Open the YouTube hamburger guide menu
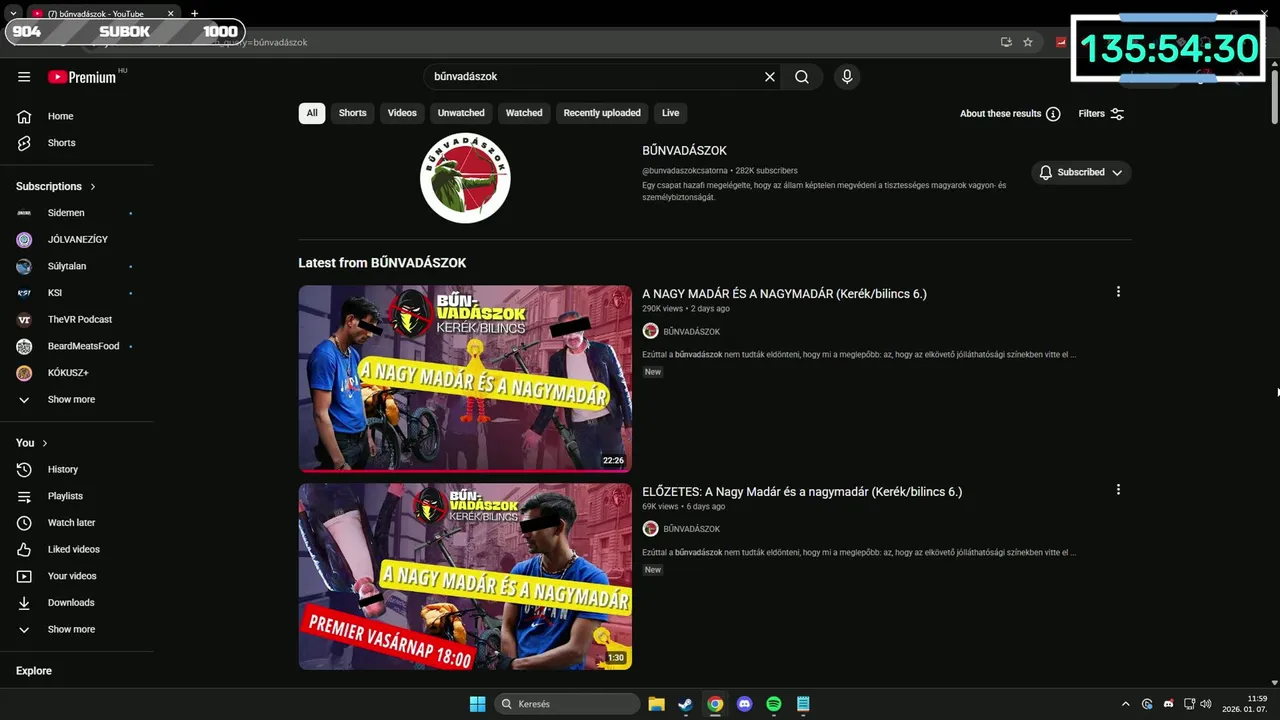1280x720 pixels. click(x=24, y=77)
